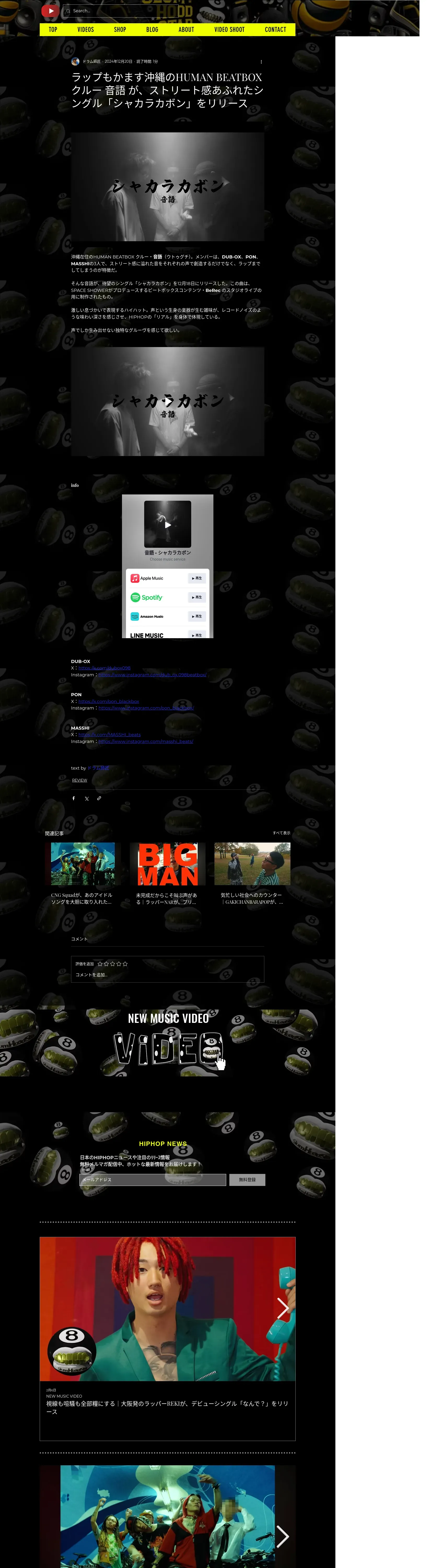Click the メールアドレス email field
The height and width of the screenshot is (1568, 443).
(153, 1180)
